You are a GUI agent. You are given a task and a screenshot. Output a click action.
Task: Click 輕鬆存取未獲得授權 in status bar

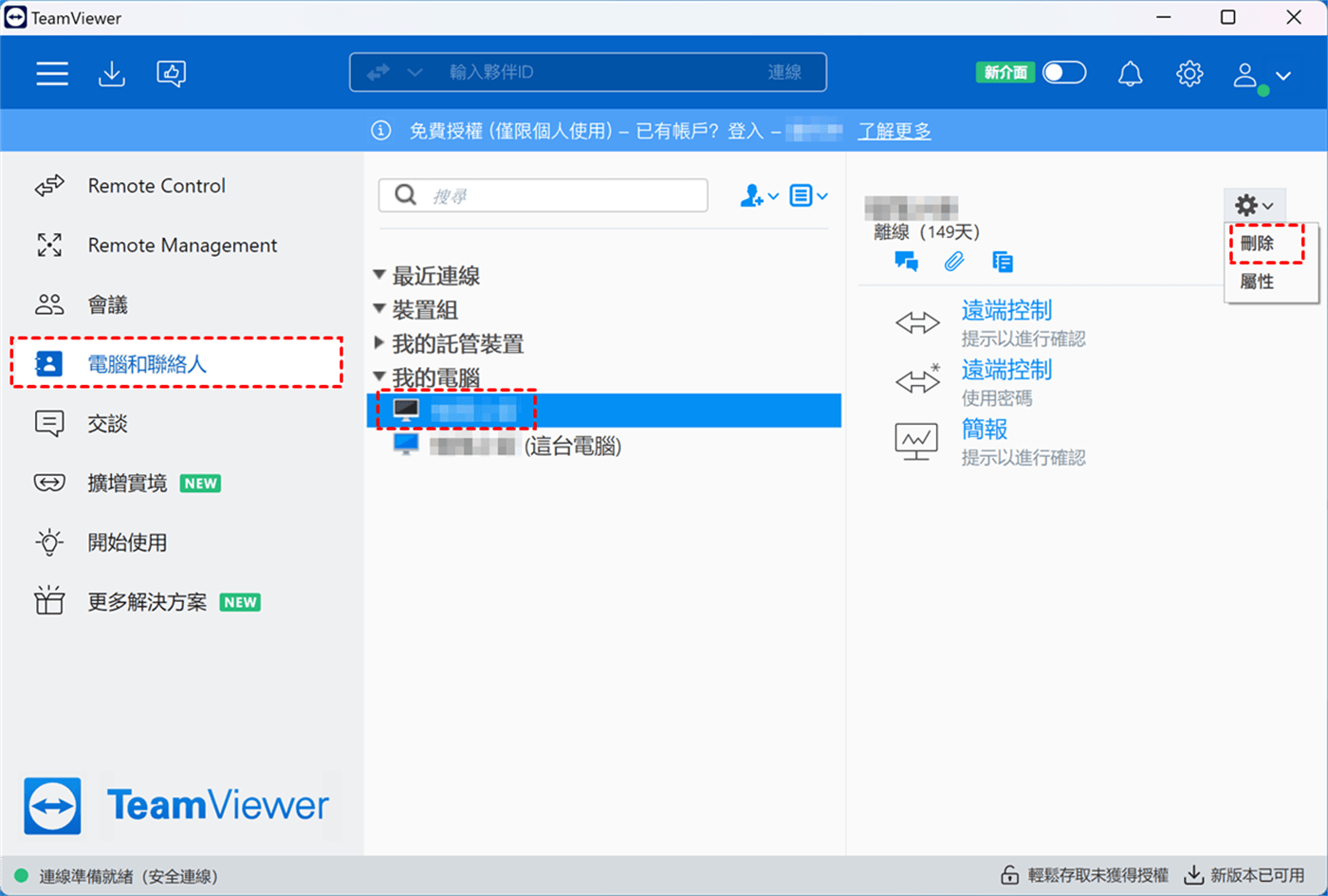(x=1098, y=876)
